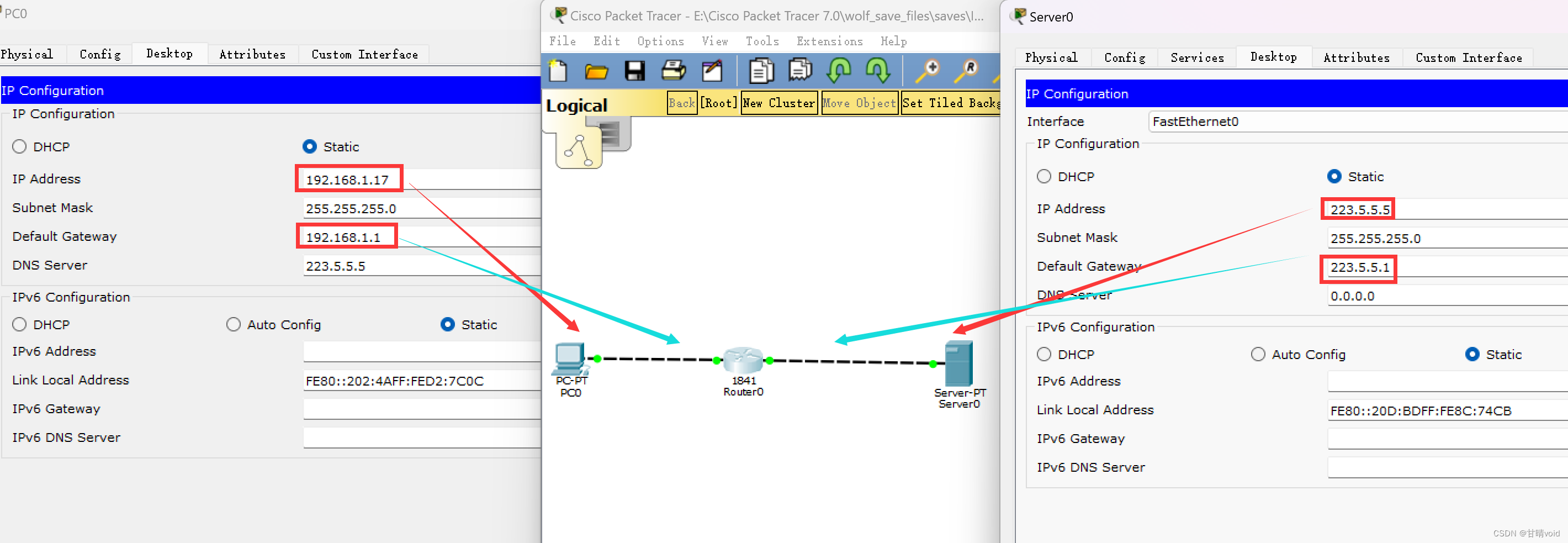Open the Extensions menu
The width and height of the screenshot is (1568, 543).
[x=829, y=41]
